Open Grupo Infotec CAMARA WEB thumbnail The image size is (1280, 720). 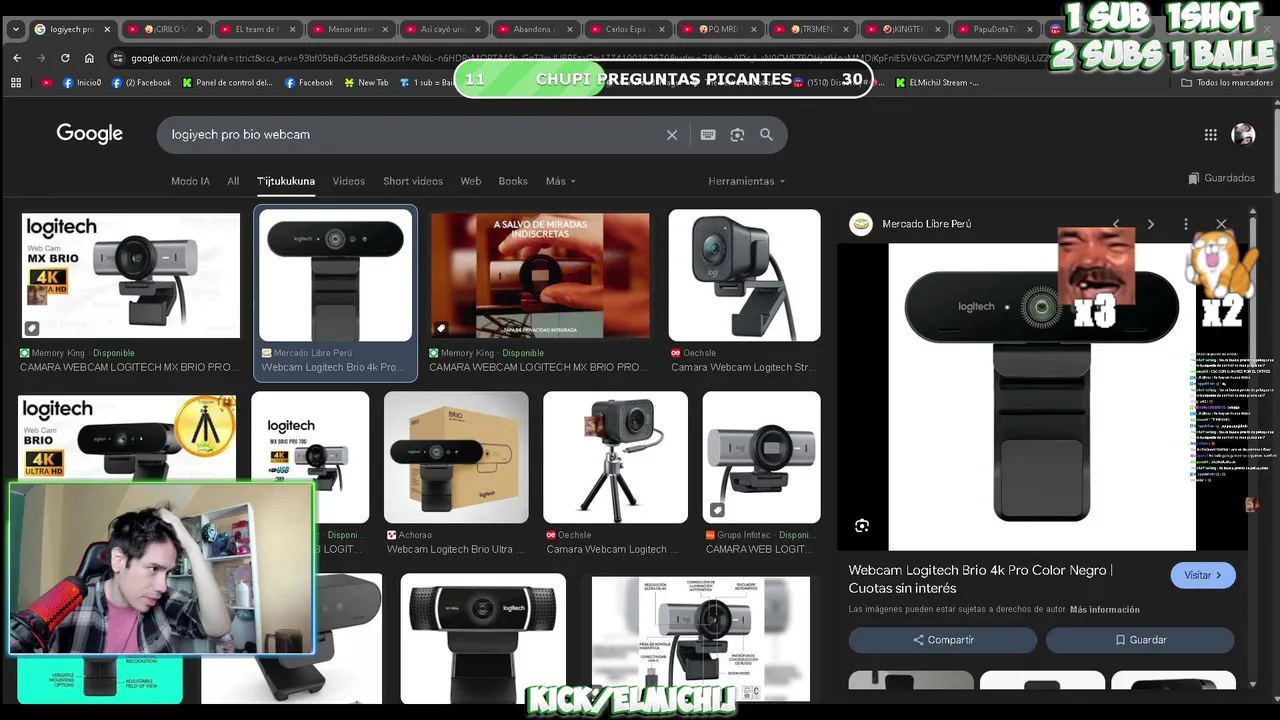click(x=762, y=457)
